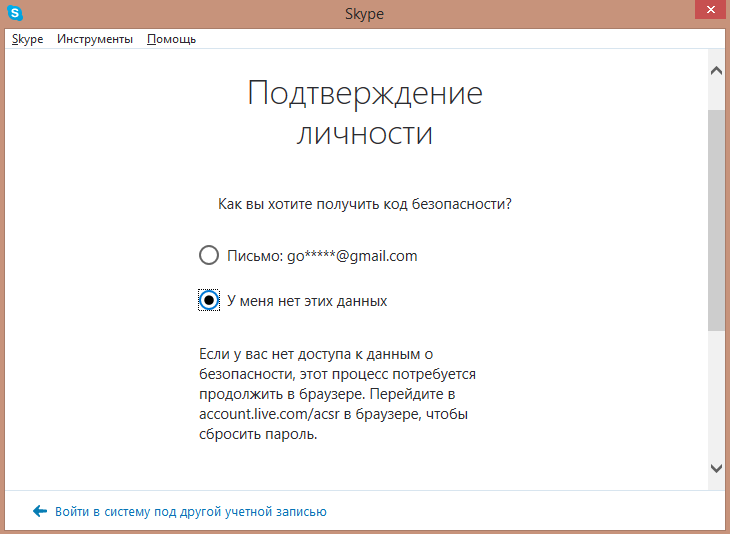
Task: Click the empty scrollbar track below the thumb
Action: (x=716, y=400)
